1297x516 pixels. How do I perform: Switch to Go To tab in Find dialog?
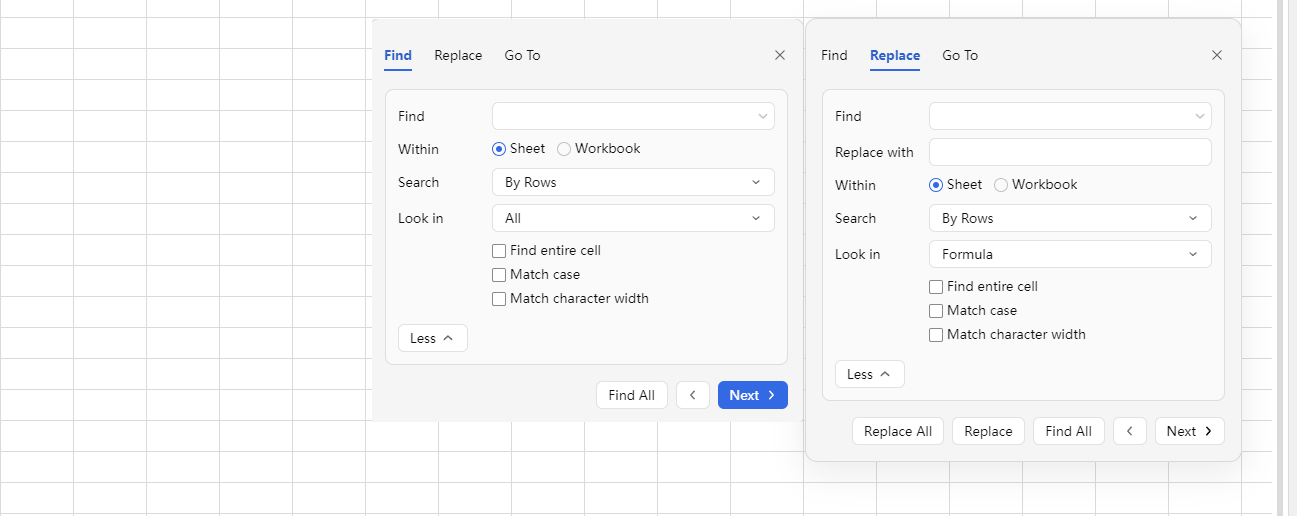point(522,55)
